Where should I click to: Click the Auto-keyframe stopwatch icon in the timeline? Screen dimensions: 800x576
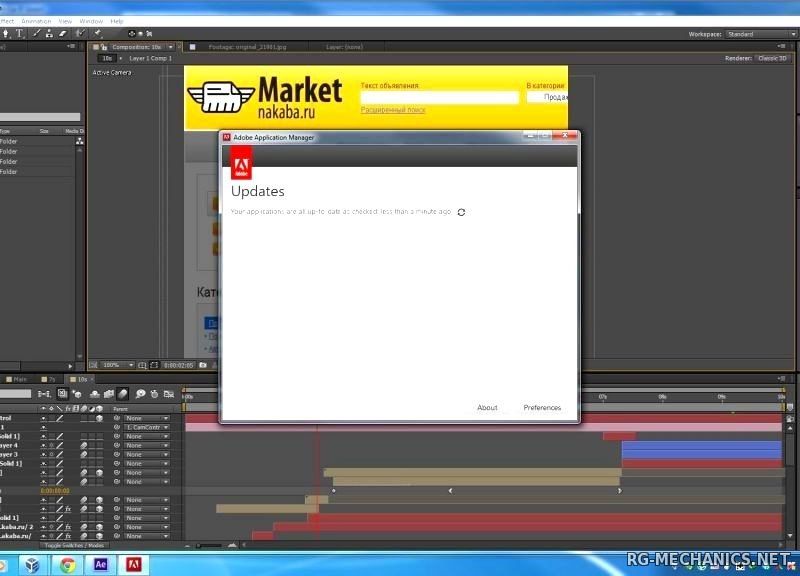coord(155,394)
